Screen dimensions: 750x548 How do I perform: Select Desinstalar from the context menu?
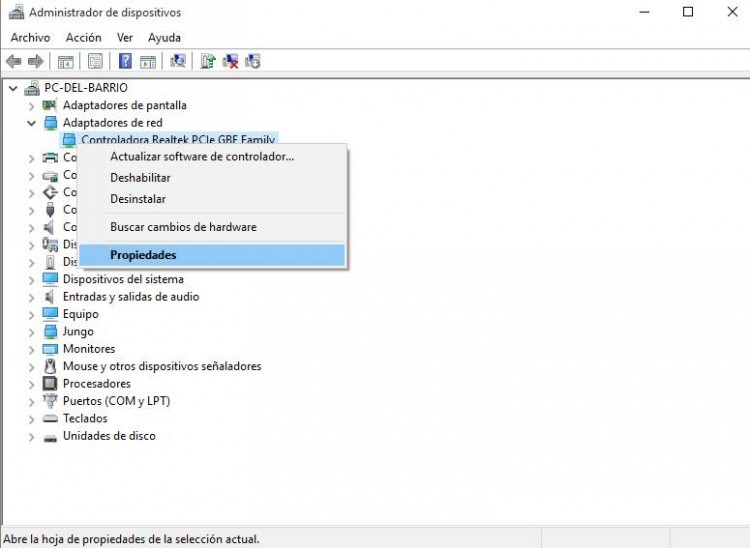(138, 199)
